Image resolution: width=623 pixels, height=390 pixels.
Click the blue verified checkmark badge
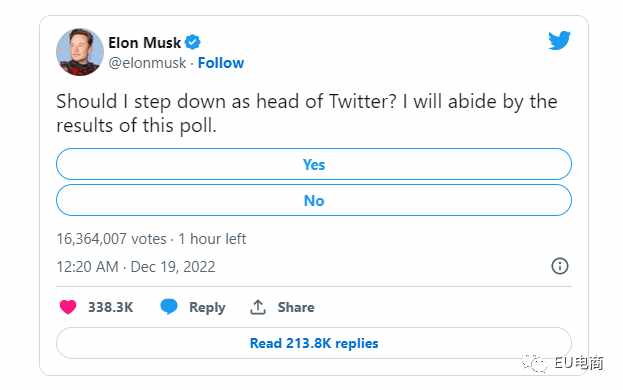(193, 42)
